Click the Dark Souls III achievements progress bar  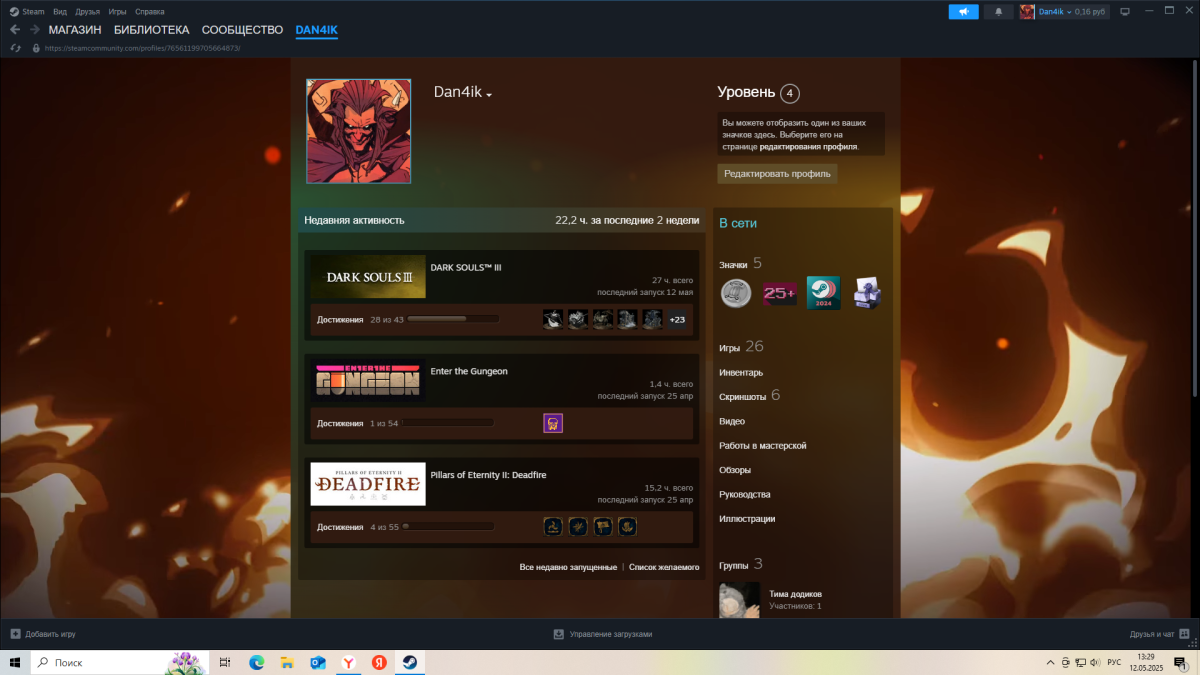tap(453, 319)
